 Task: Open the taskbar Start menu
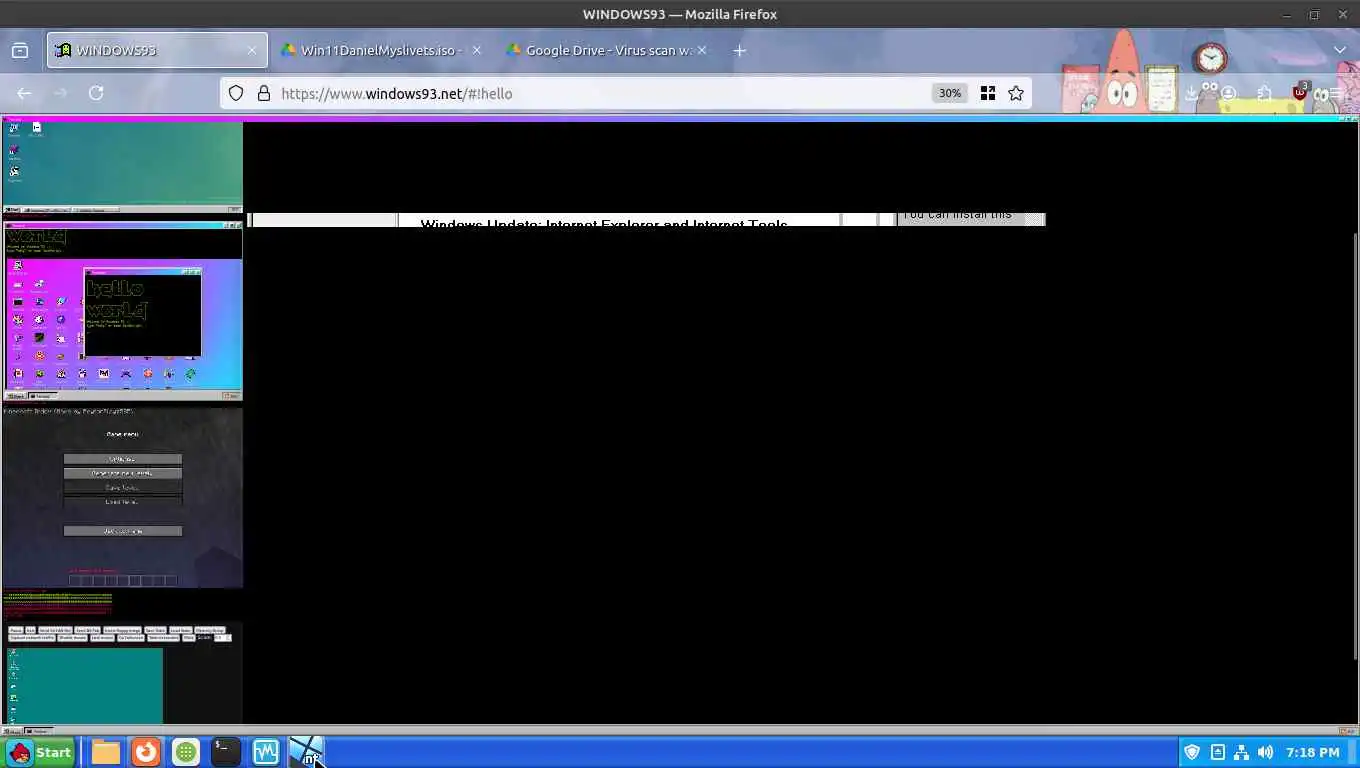pyautogui.click(x=40, y=752)
